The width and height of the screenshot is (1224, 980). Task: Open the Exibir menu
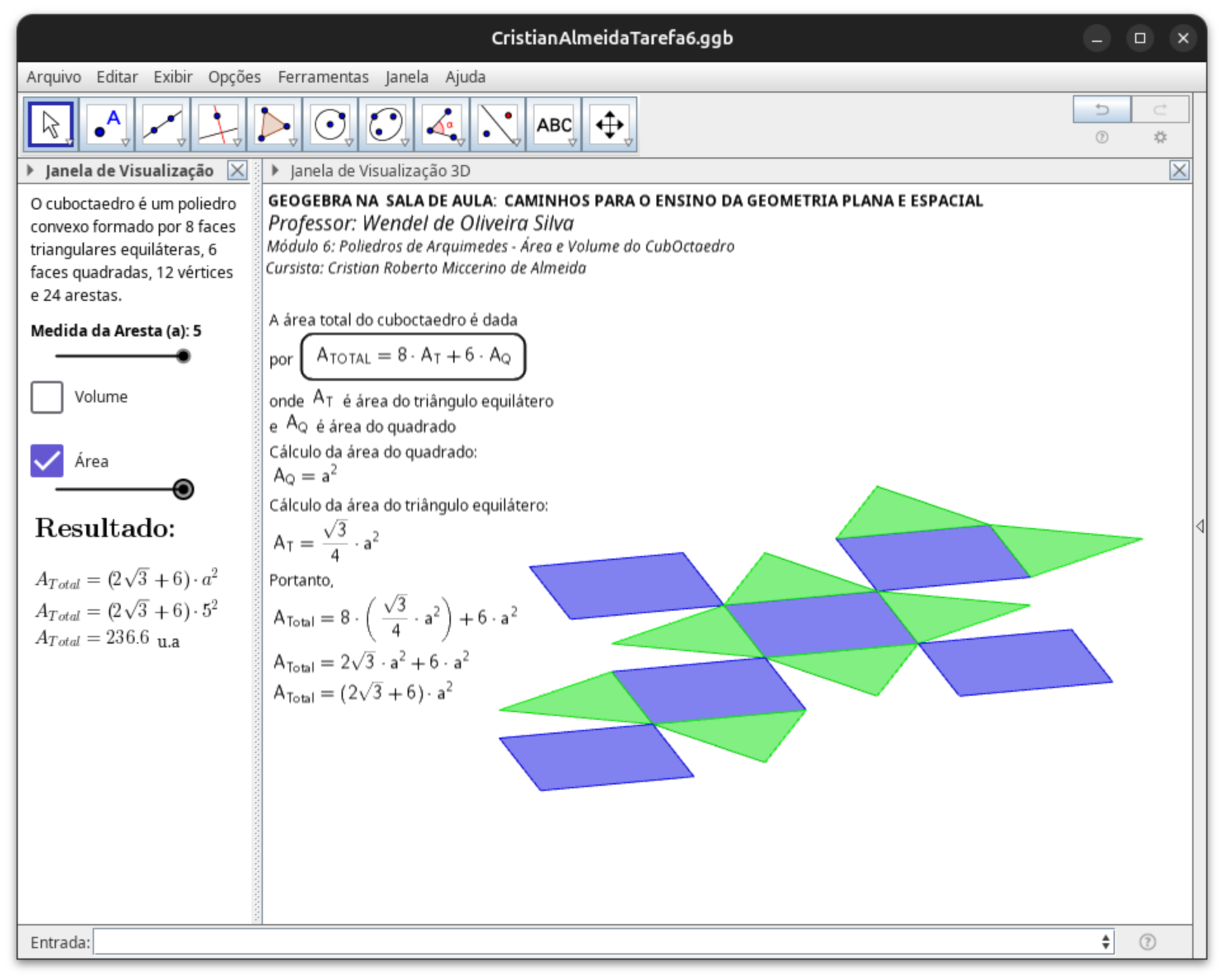click(173, 77)
